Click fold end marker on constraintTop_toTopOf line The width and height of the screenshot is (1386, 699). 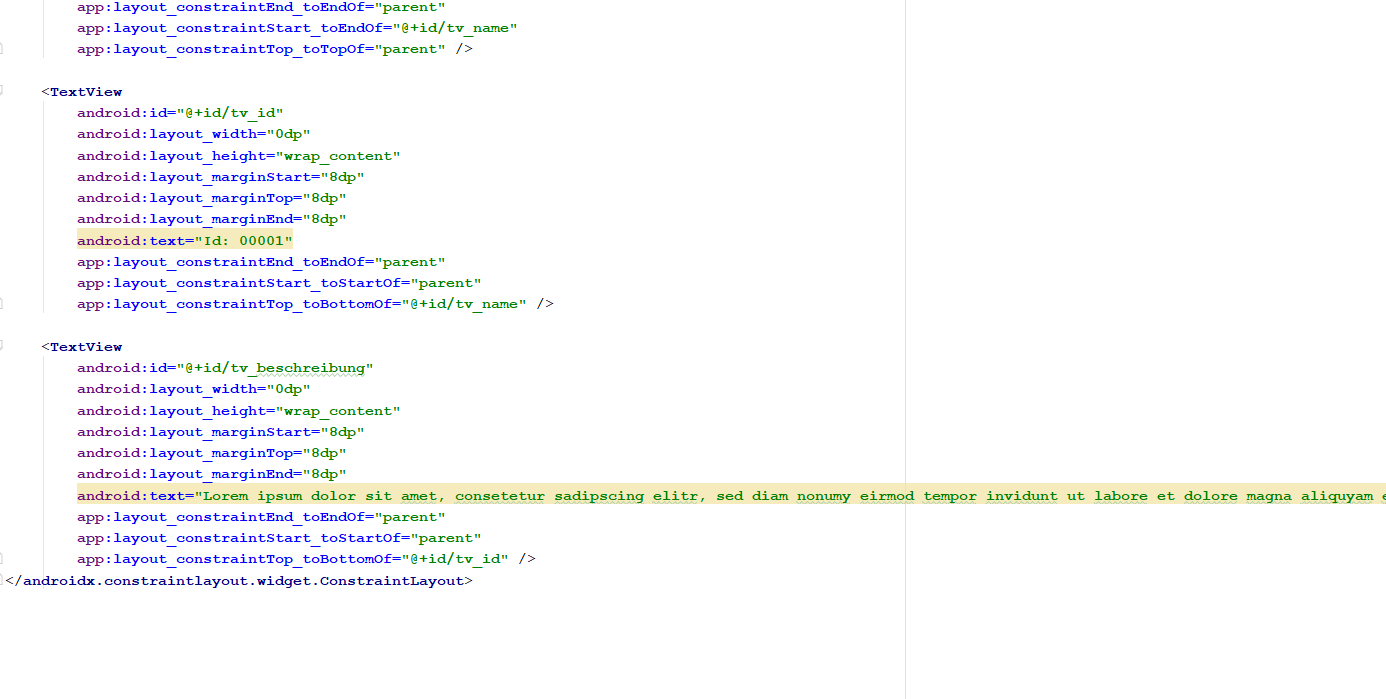point(2,49)
